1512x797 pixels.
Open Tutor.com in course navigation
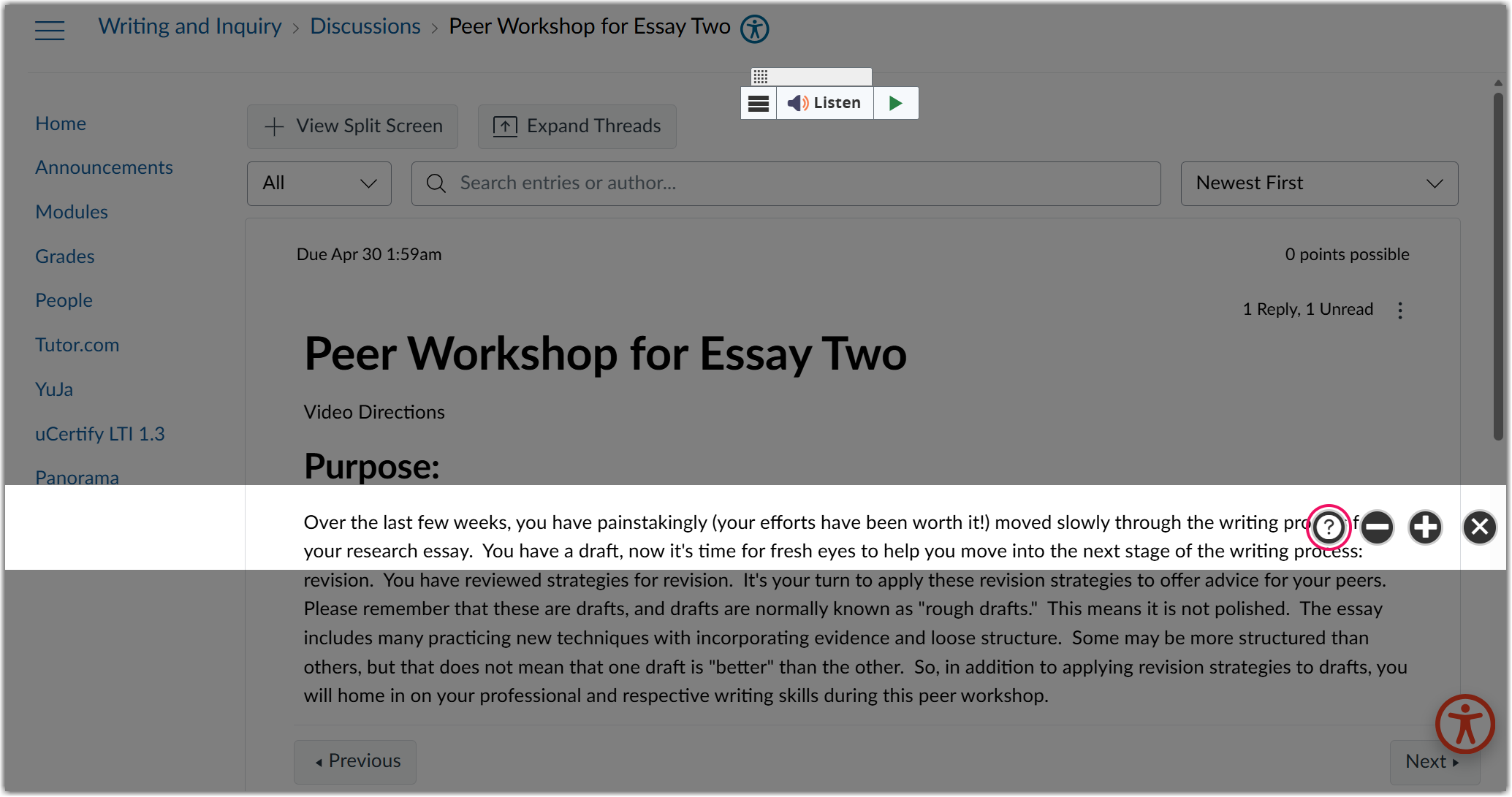pyautogui.click(x=77, y=345)
